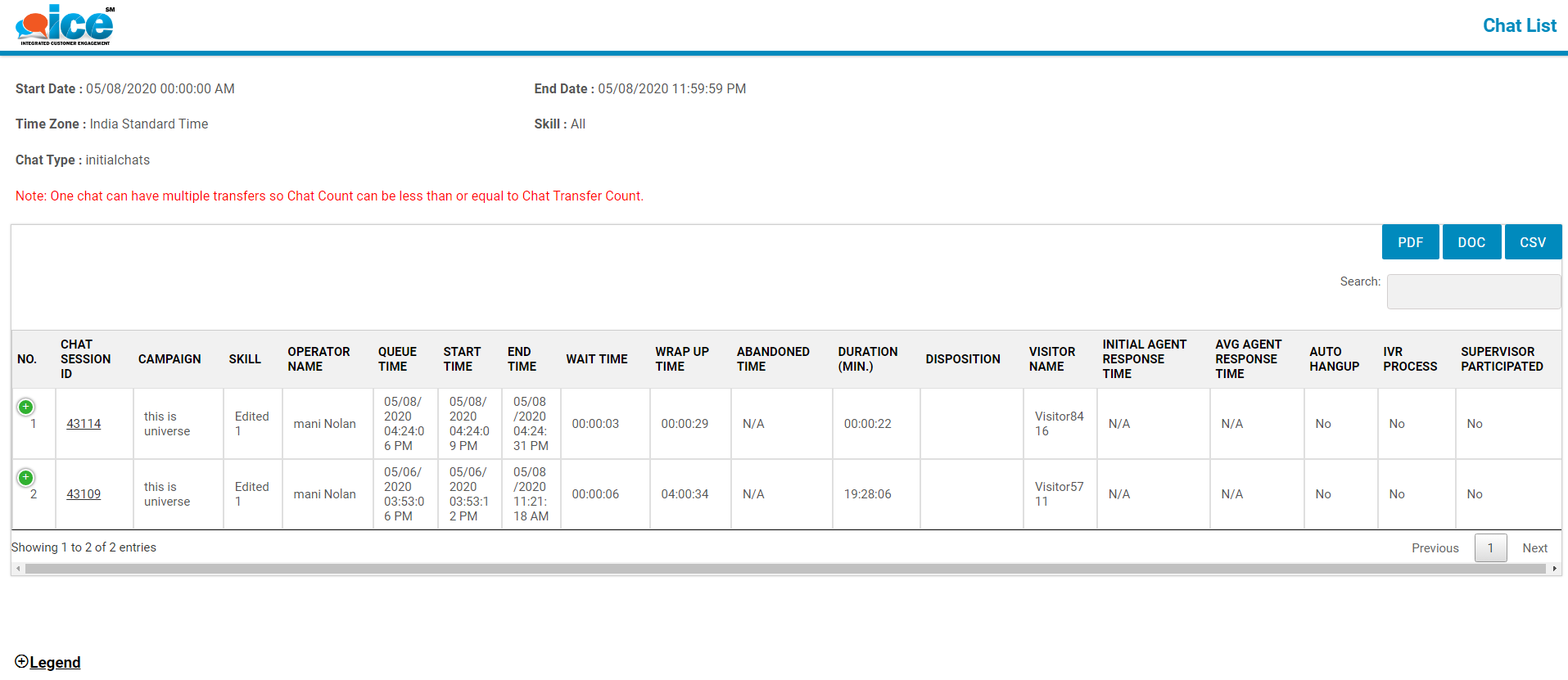Image resolution: width=1568 pixels, height=680 pixels.
Task: Select page 1 in pagination
Action: coord(1490,548)
